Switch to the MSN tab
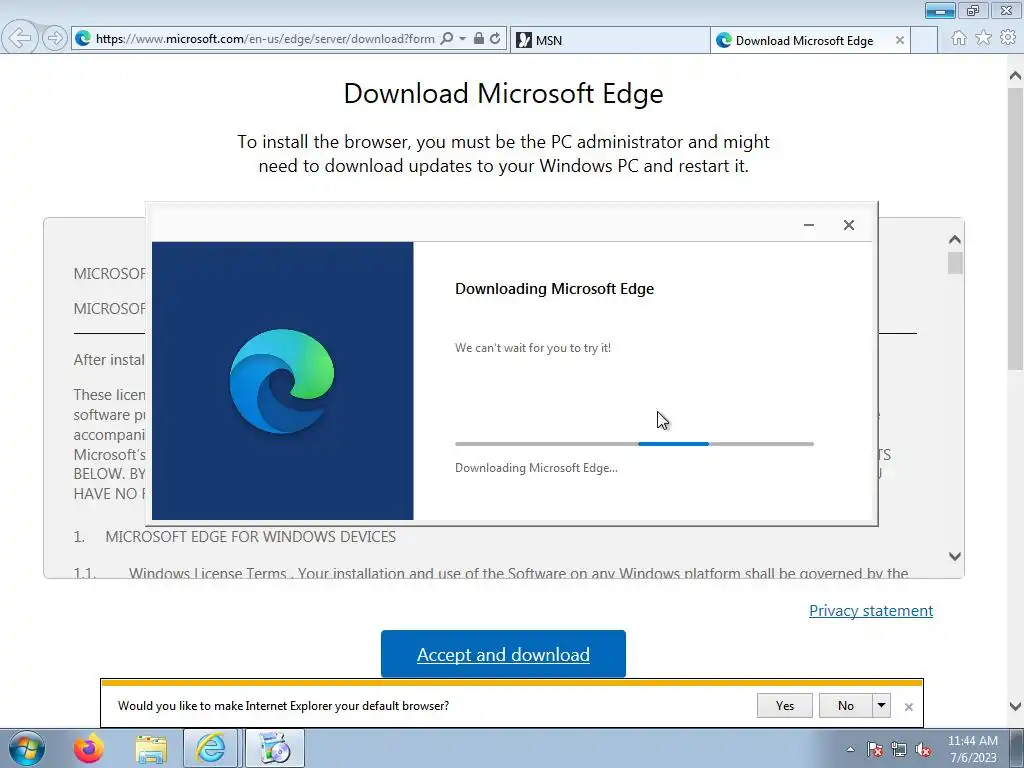Image resolution: width=1024 pixels, height=768 pixels. tap(609, 40)
